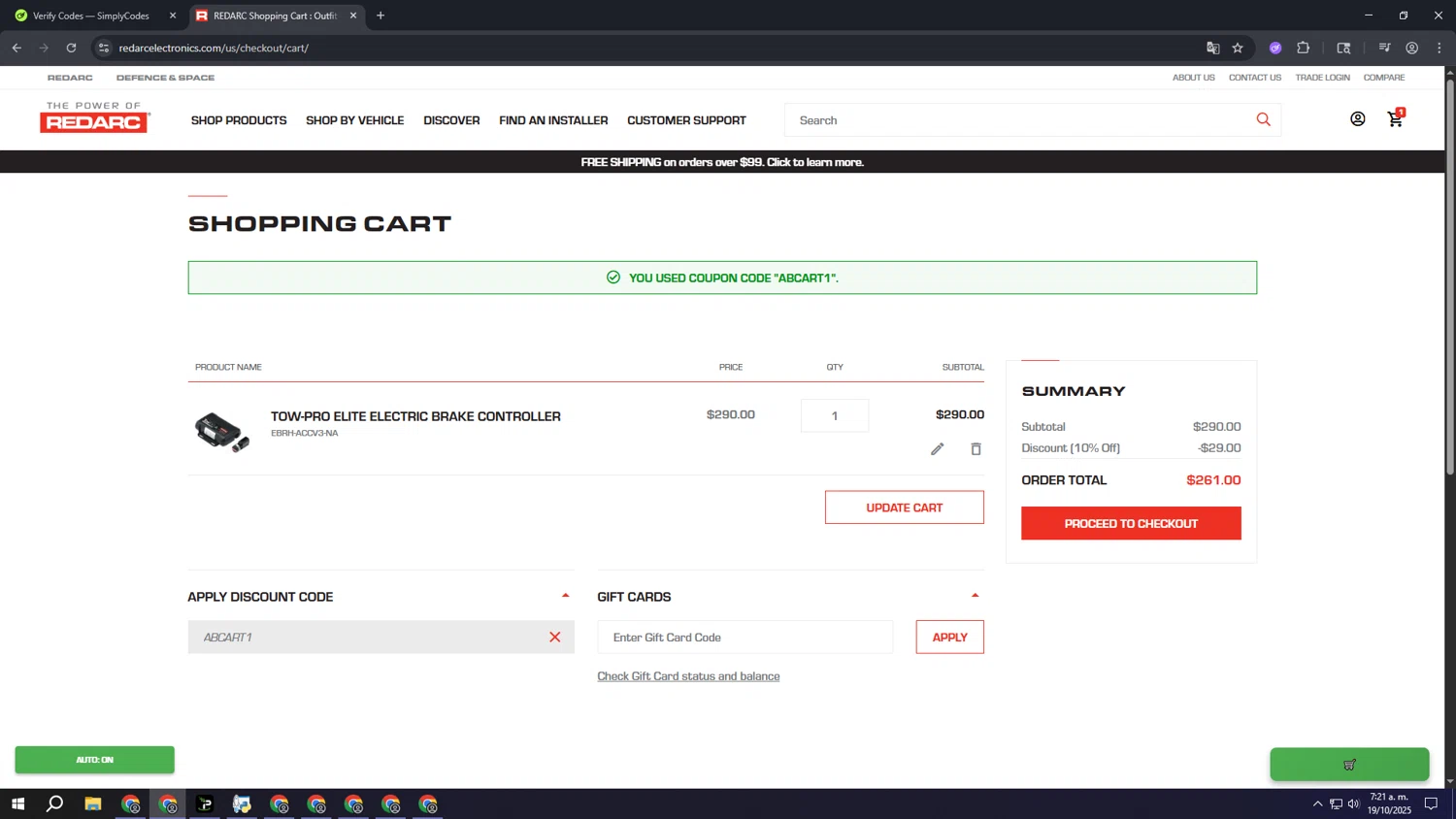
Task: Go back to the previous page
Action: point(17,48)
